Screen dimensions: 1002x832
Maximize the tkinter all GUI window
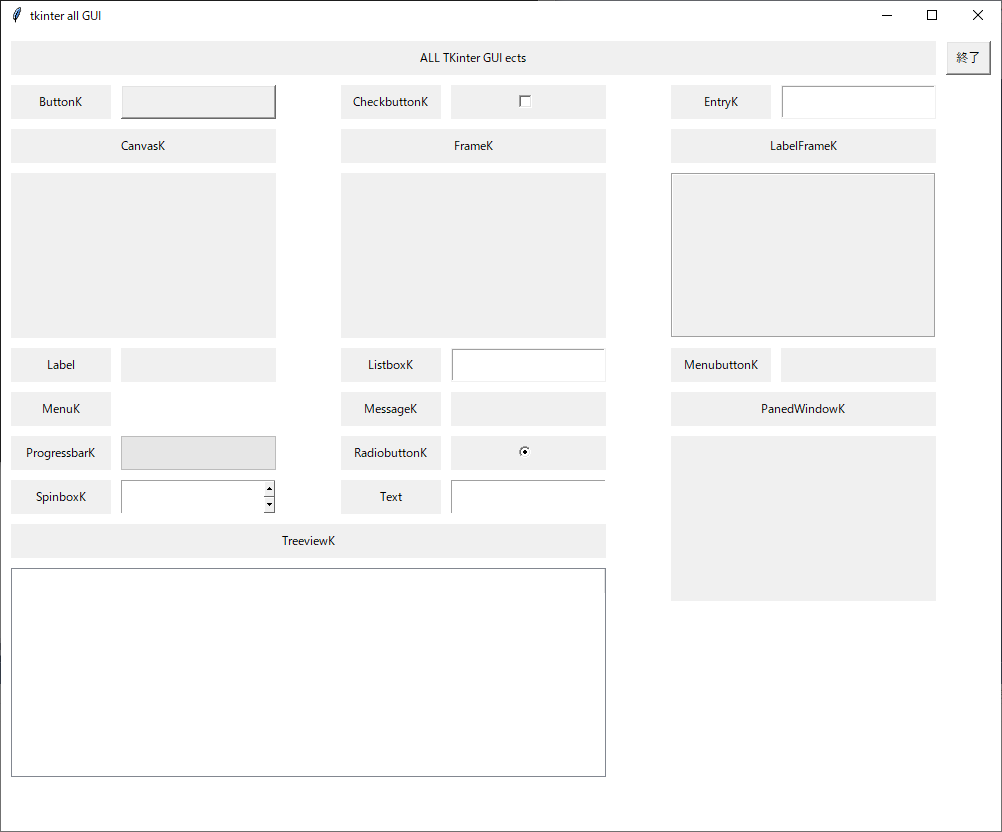pyautogui.click(x=932, y=15)
